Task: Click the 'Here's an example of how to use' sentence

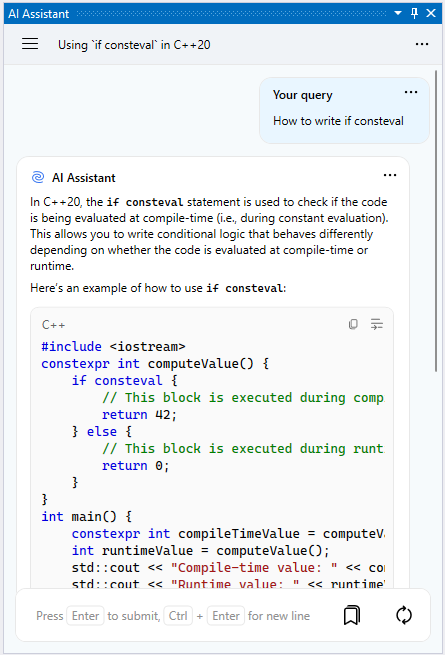Action: click(x=158, y=288)
